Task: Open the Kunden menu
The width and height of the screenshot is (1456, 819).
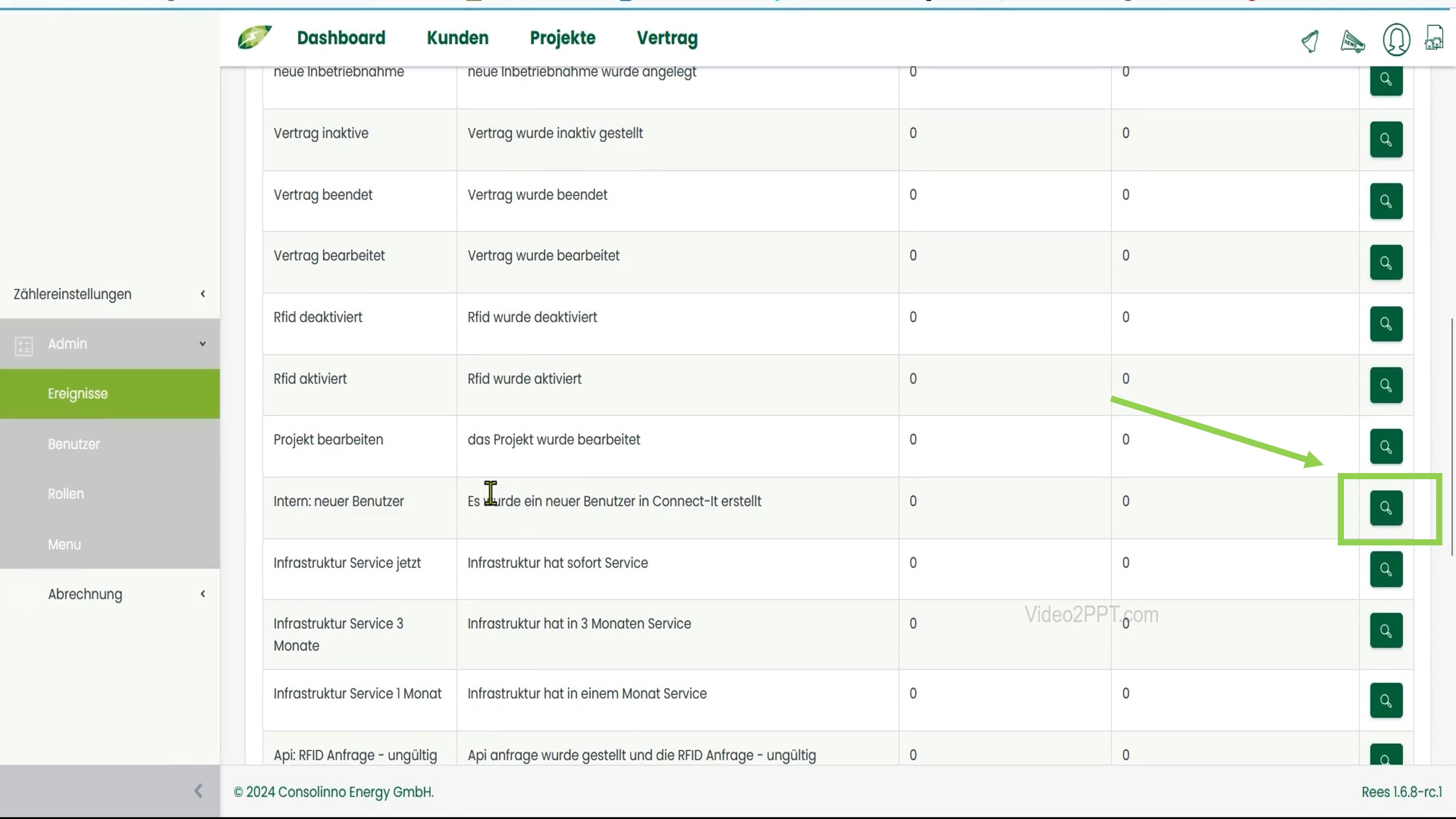Action: click(x=457, y=38)
